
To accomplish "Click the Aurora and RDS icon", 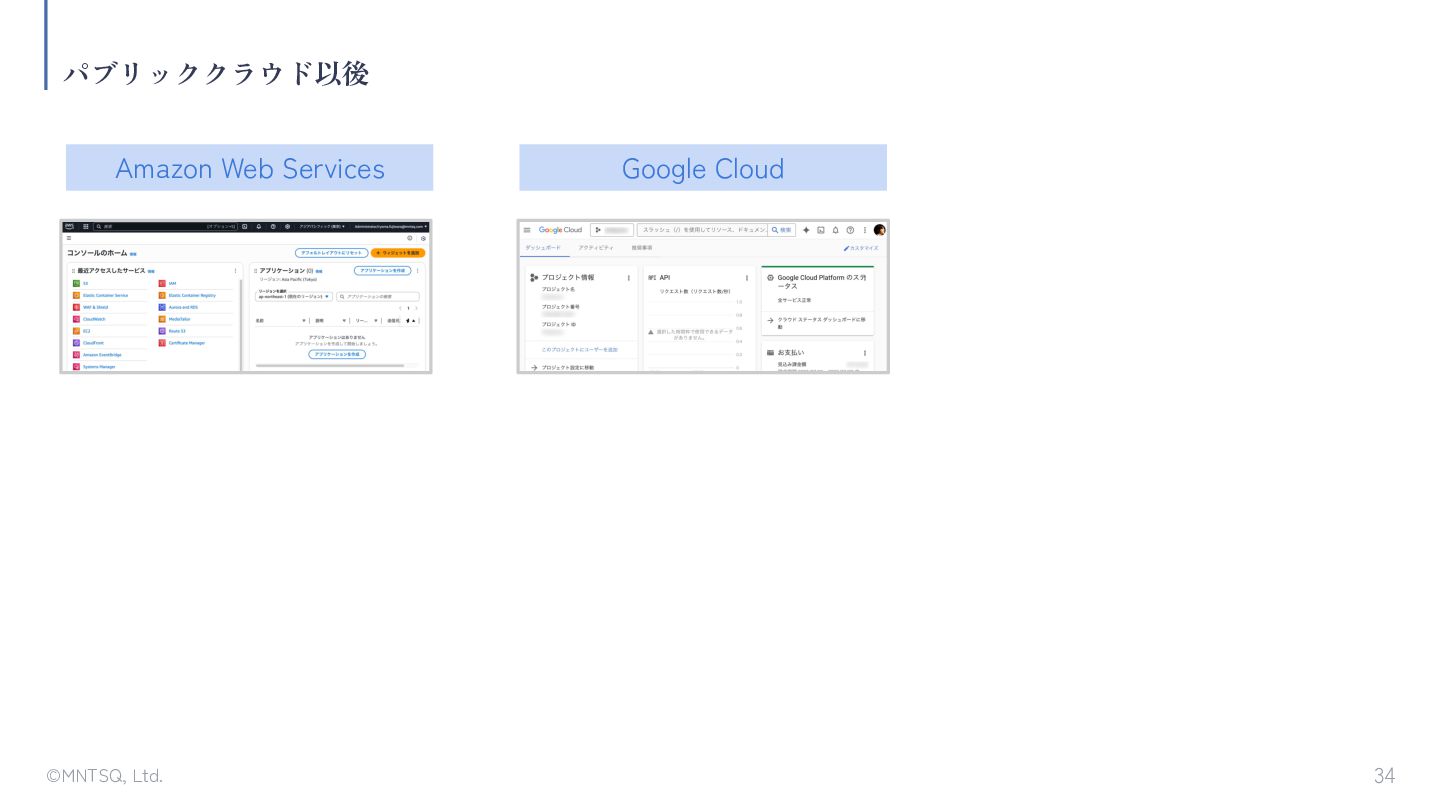I will 162,307.
